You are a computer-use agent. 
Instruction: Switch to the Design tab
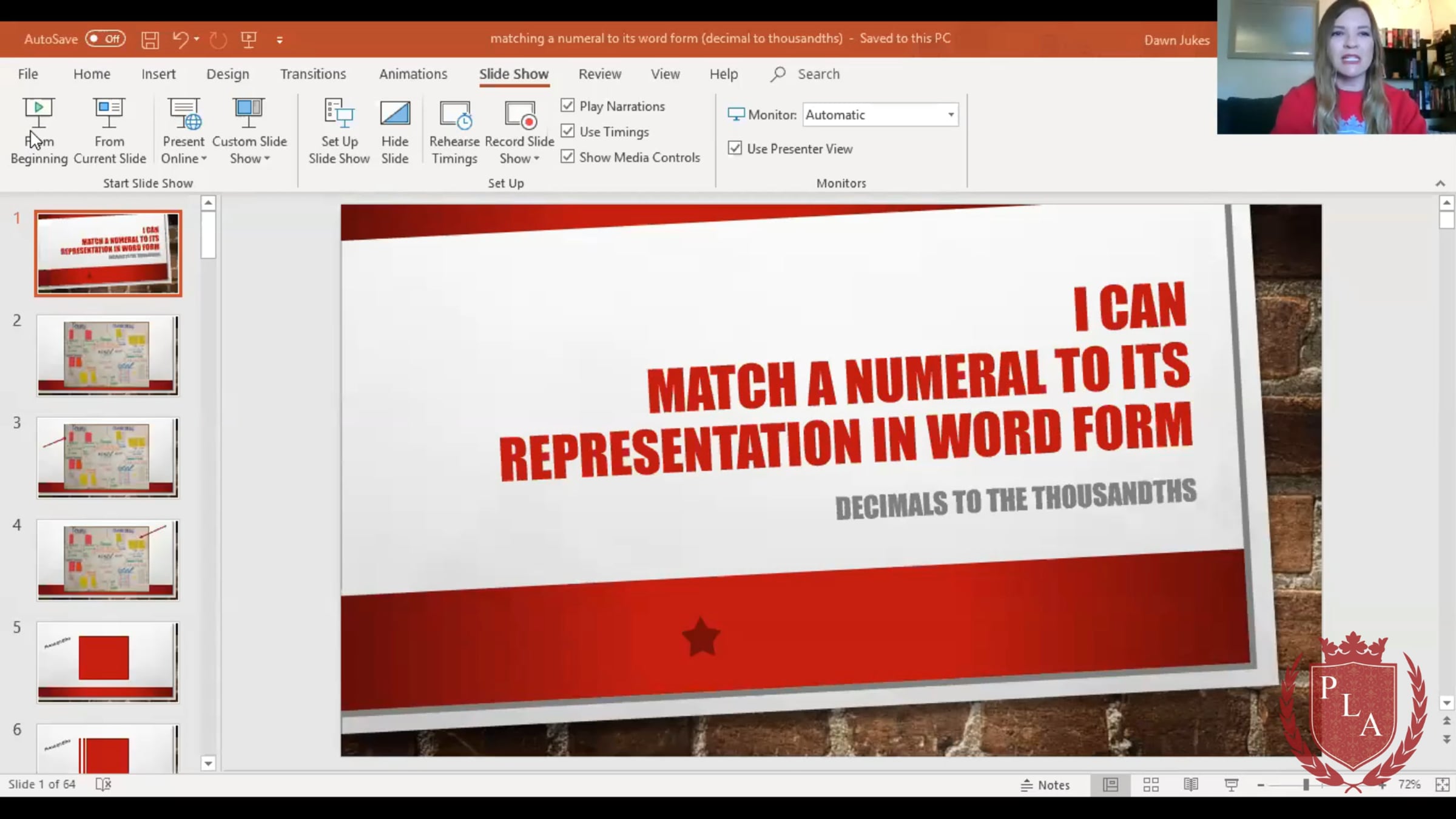click(227, 74)
